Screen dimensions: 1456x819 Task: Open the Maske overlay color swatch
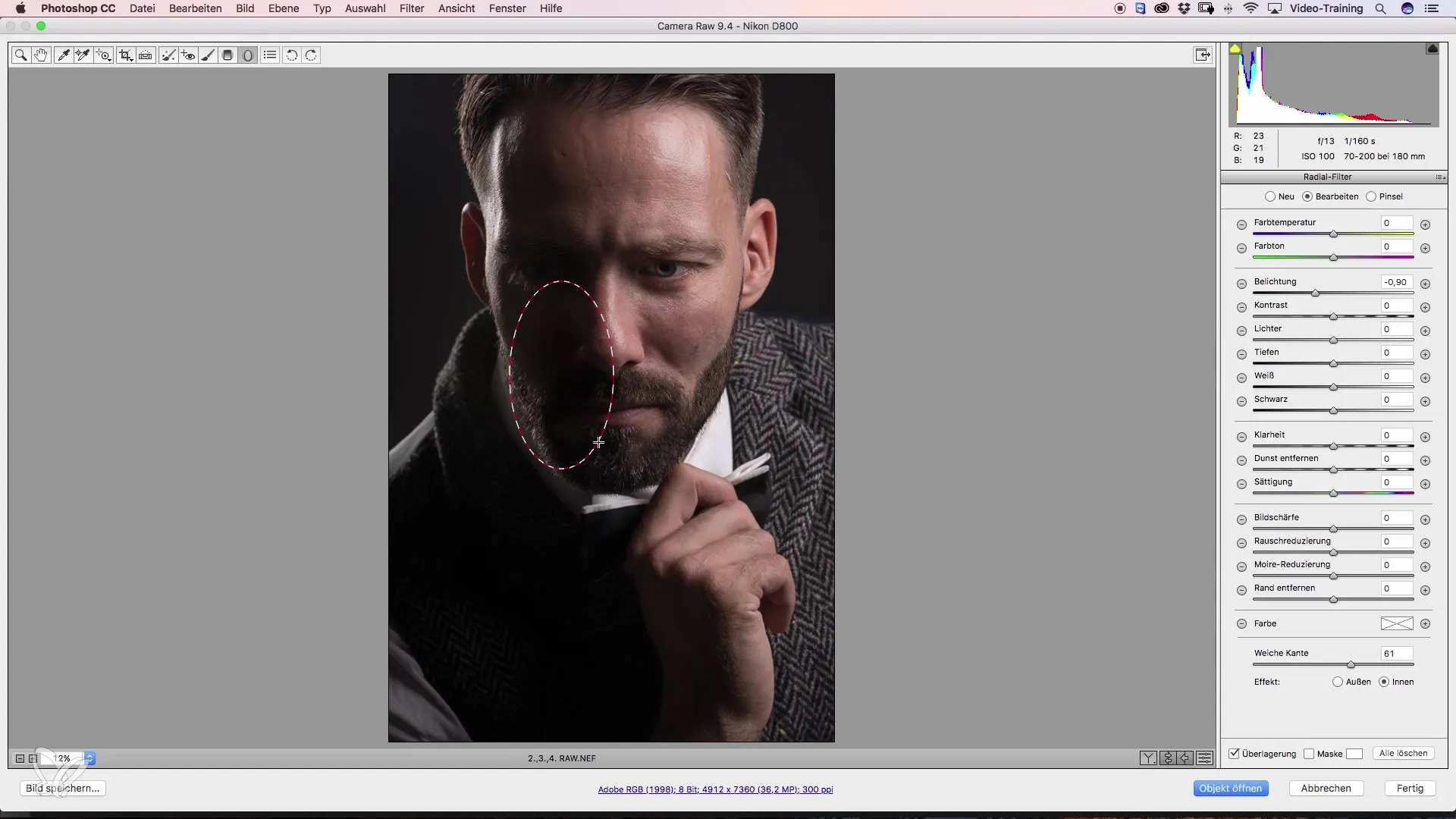[1354, 754]
